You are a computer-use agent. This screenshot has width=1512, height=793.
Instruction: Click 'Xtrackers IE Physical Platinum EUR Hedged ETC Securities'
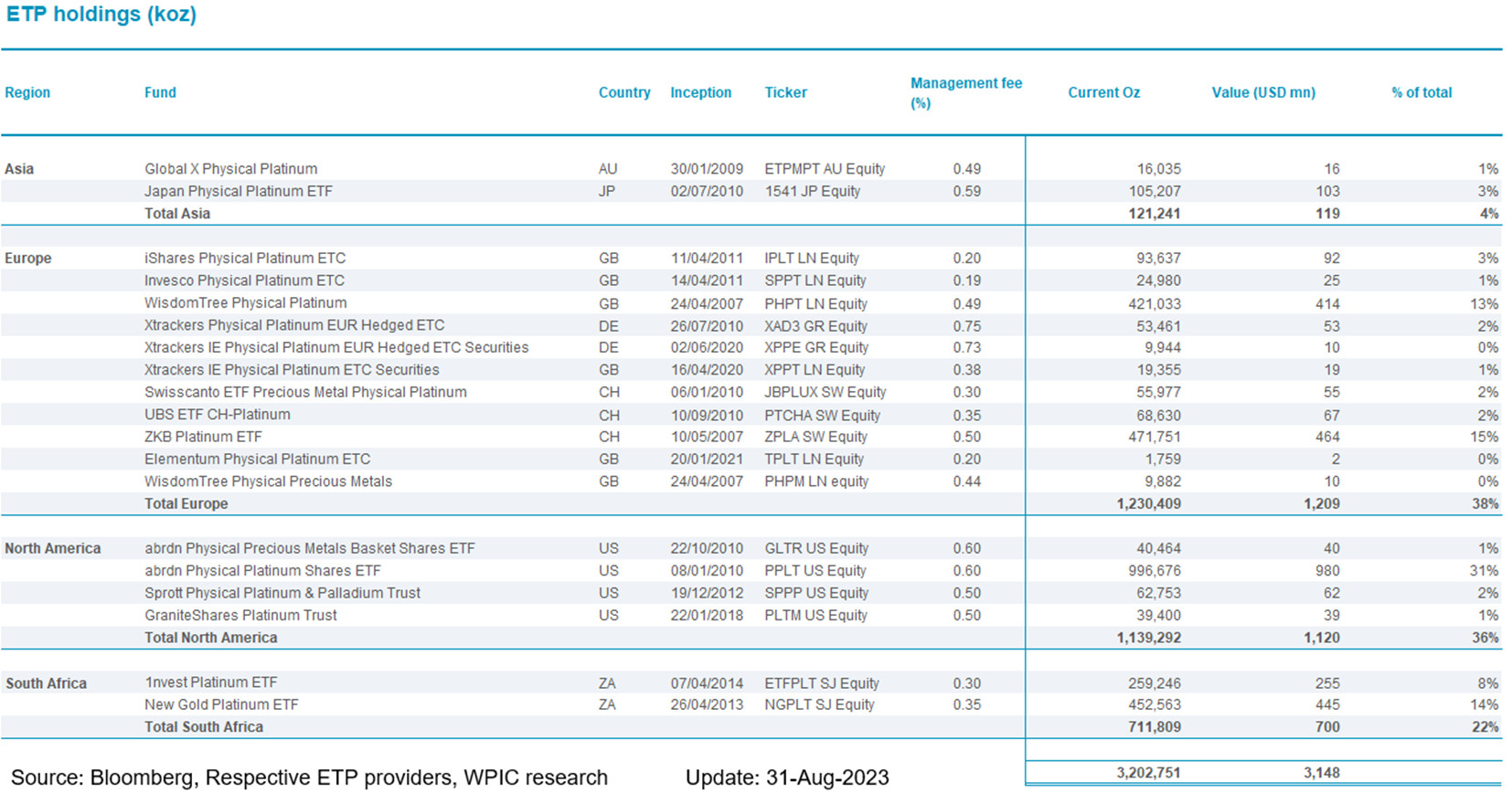[x=336, y=347]
